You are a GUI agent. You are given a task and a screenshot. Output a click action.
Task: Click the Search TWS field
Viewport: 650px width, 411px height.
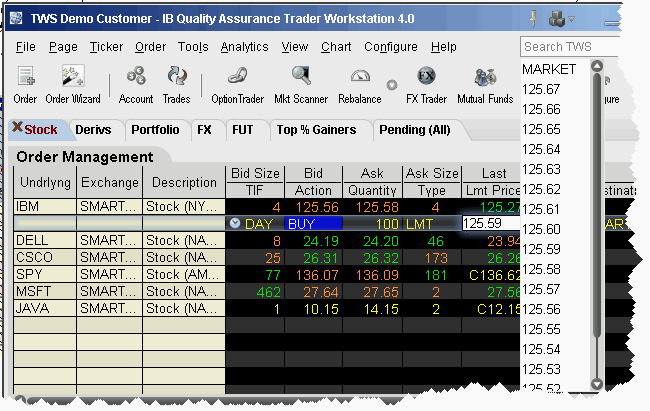570,46
